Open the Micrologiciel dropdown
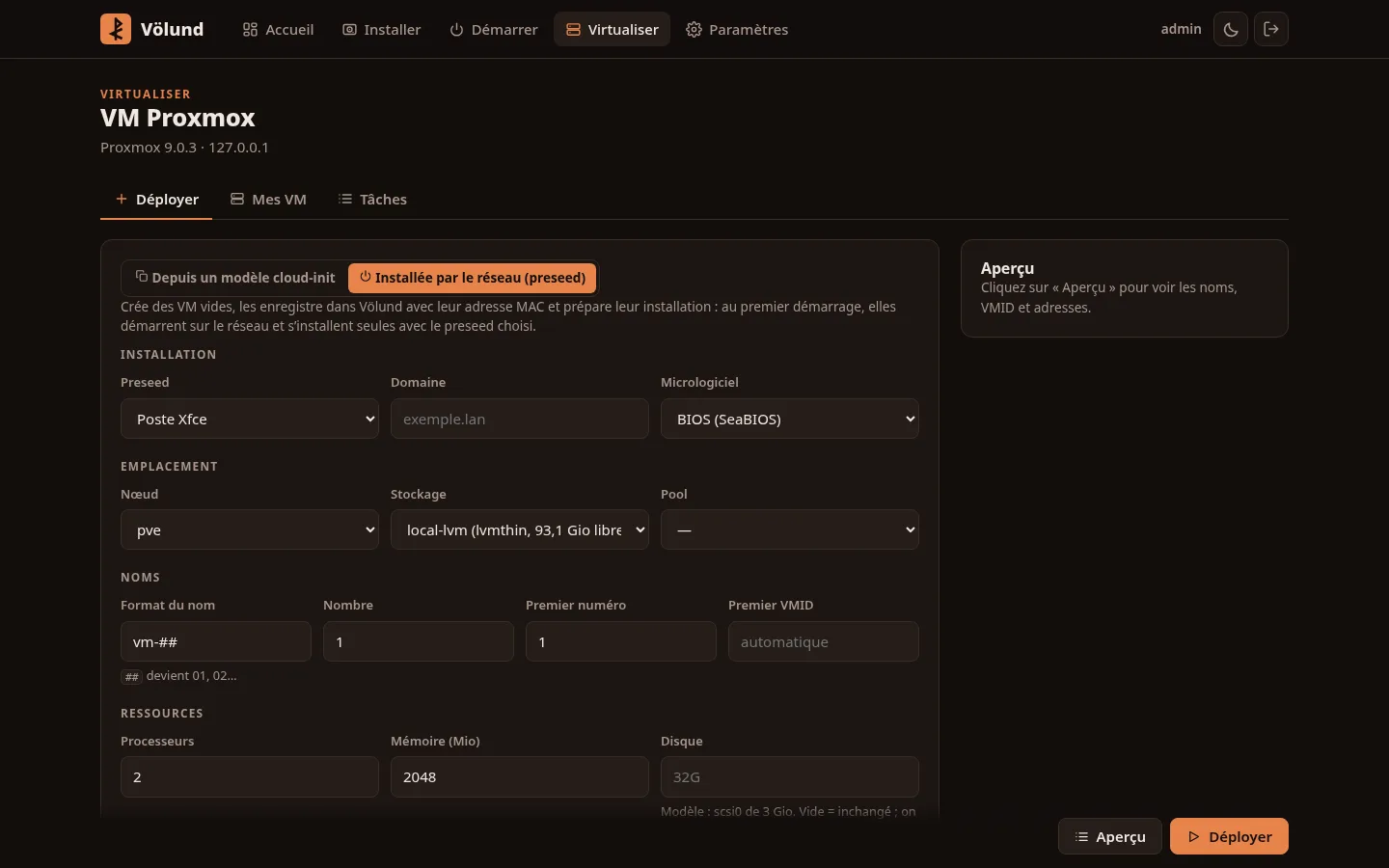This screenshot has width=1389, height=868. pyautogui.click(x=790, y=420)
